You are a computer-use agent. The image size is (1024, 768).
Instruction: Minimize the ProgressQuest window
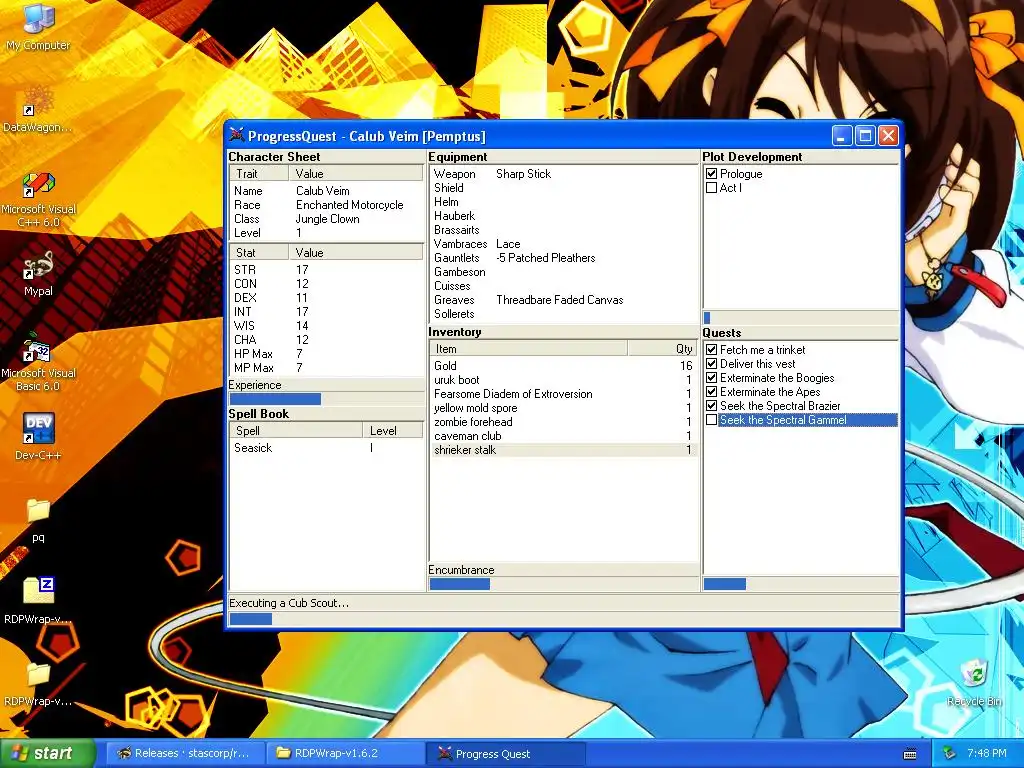click(842, 136)
